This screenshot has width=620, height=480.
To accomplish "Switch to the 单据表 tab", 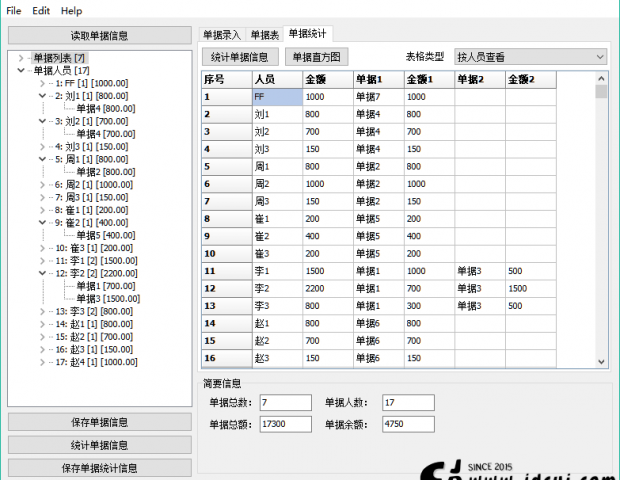I will (265, 35).
